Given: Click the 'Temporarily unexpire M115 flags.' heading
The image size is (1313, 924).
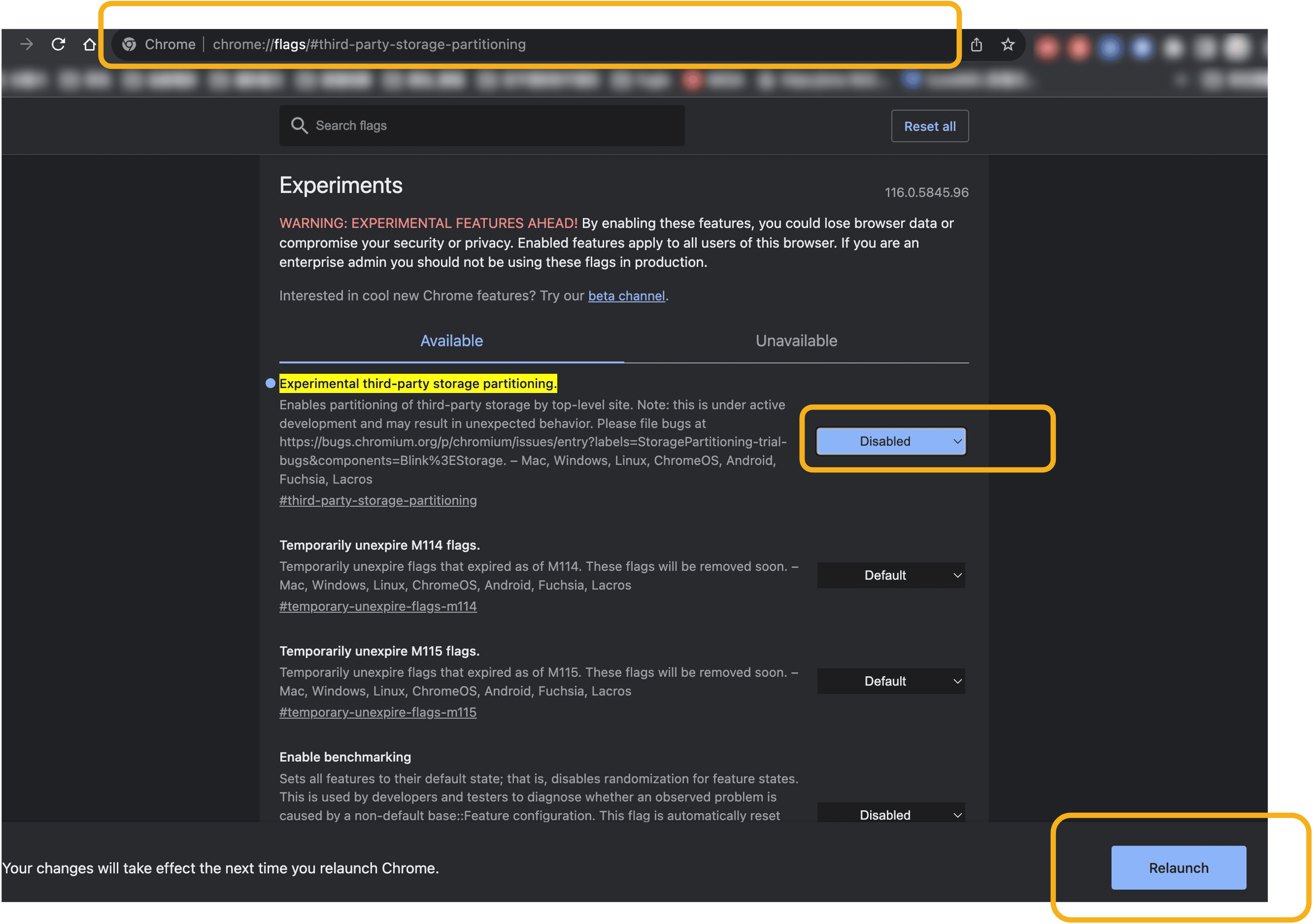Looking at the screenshot, I should pyautogui.click(x=379, y=651).
